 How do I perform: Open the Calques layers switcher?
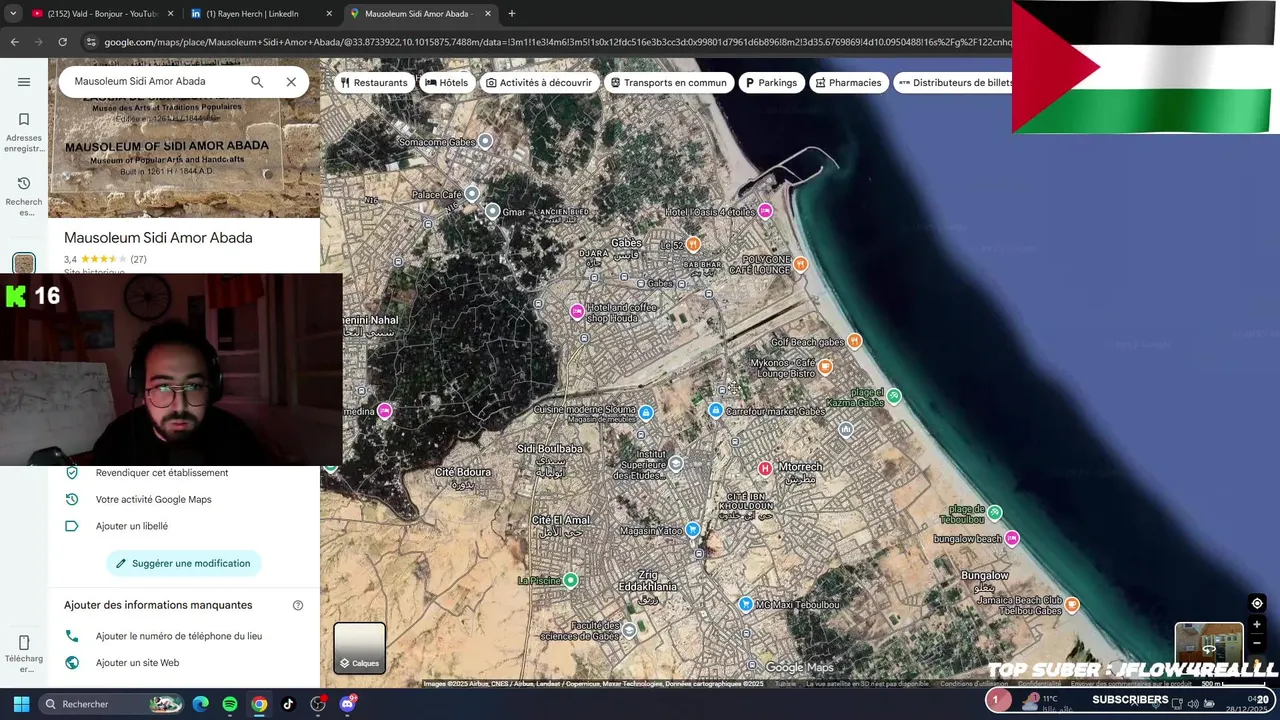click(359, 648)
